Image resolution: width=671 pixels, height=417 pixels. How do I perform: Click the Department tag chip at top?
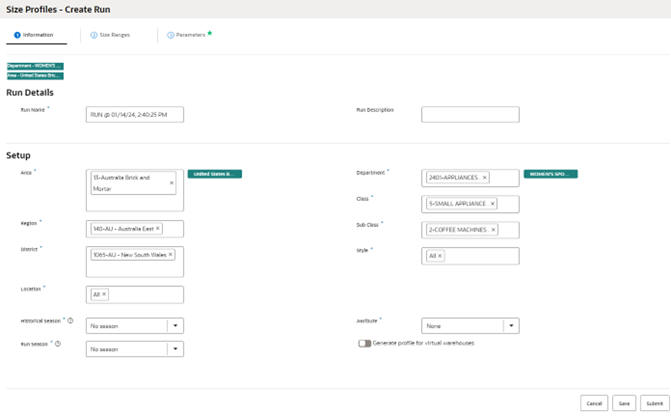pos(35,66)
